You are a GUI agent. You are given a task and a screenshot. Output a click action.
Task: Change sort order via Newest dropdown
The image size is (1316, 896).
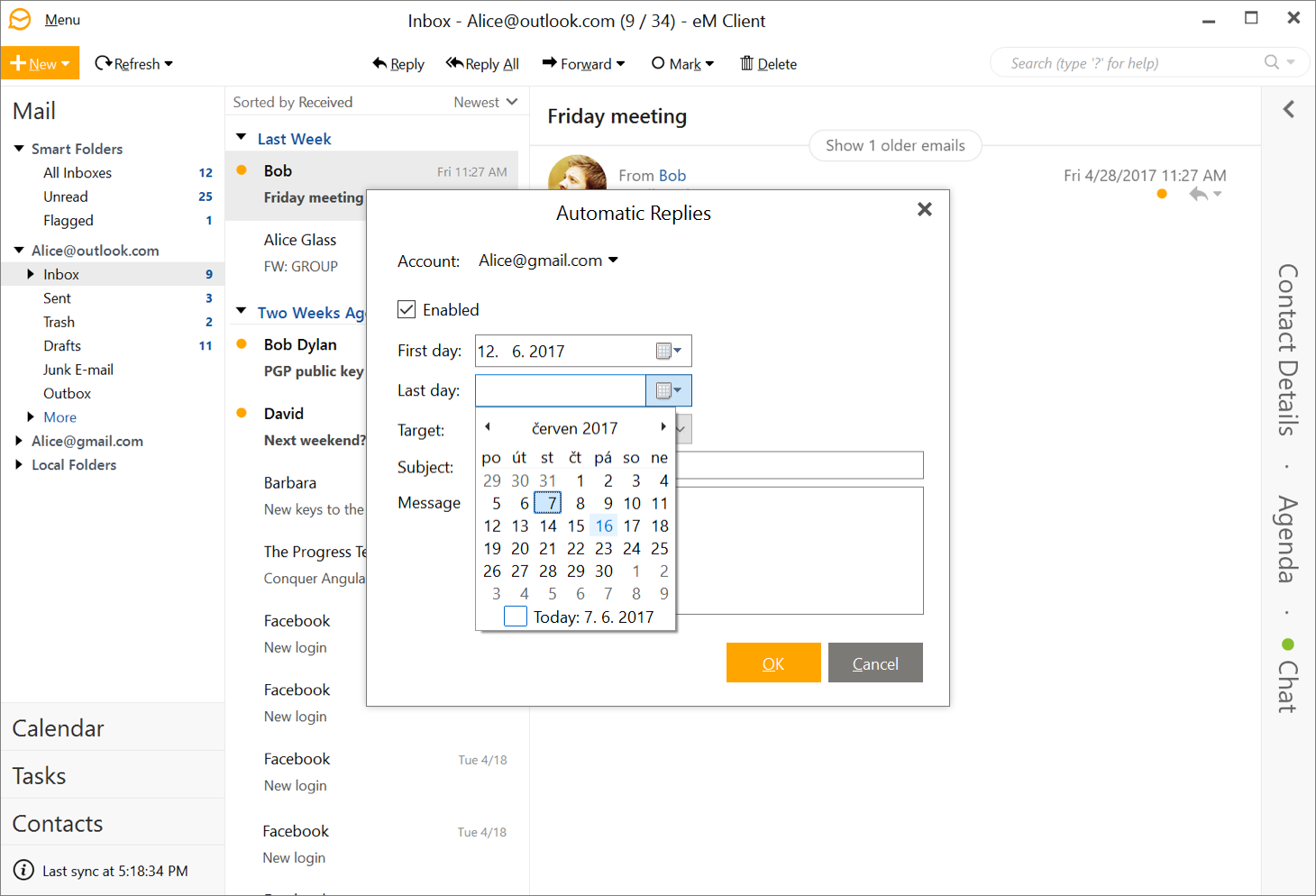click(x=485, y=102)
